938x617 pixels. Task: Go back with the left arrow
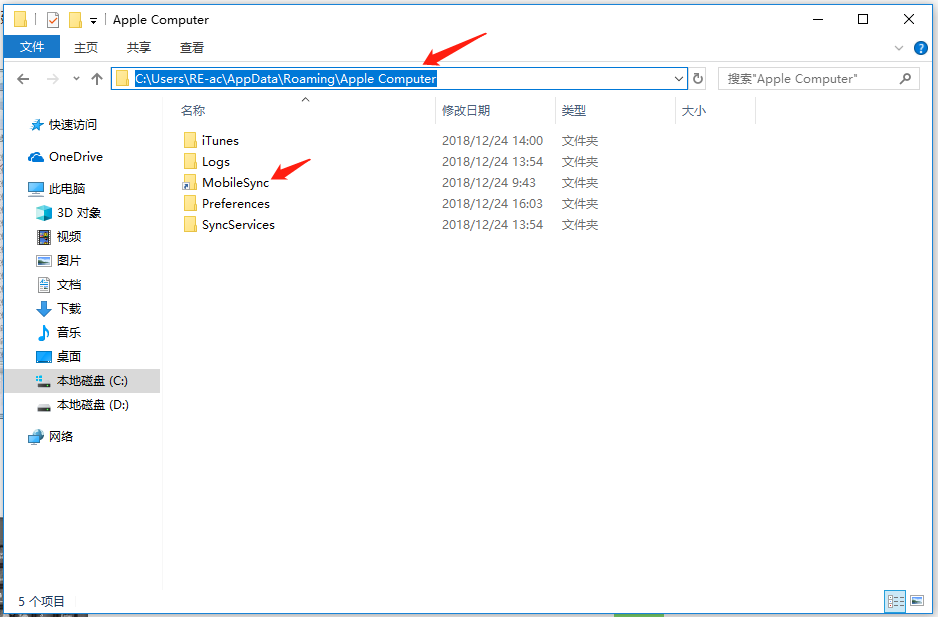(x=23, y=79)
